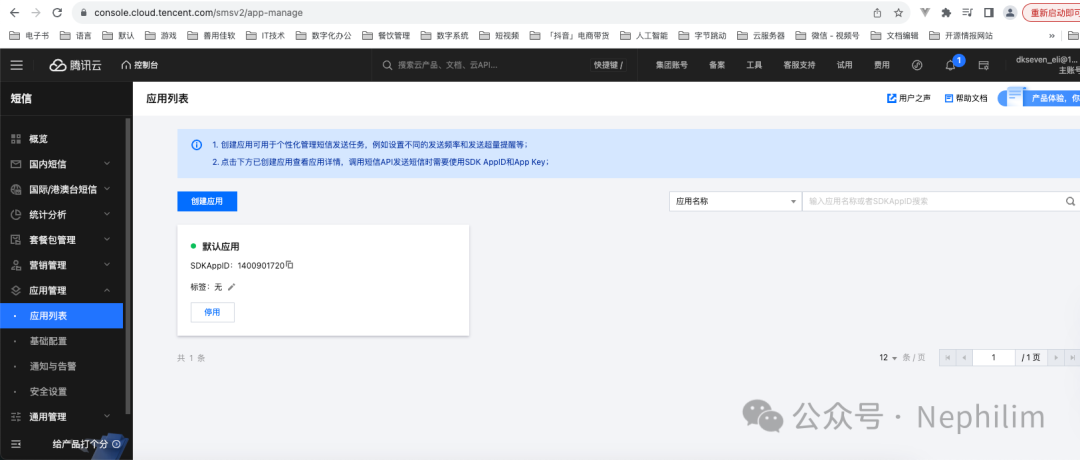Go to previous page pagination arrow
The width and height of the screenshot is (1080, 460).
tap(964, 357)
